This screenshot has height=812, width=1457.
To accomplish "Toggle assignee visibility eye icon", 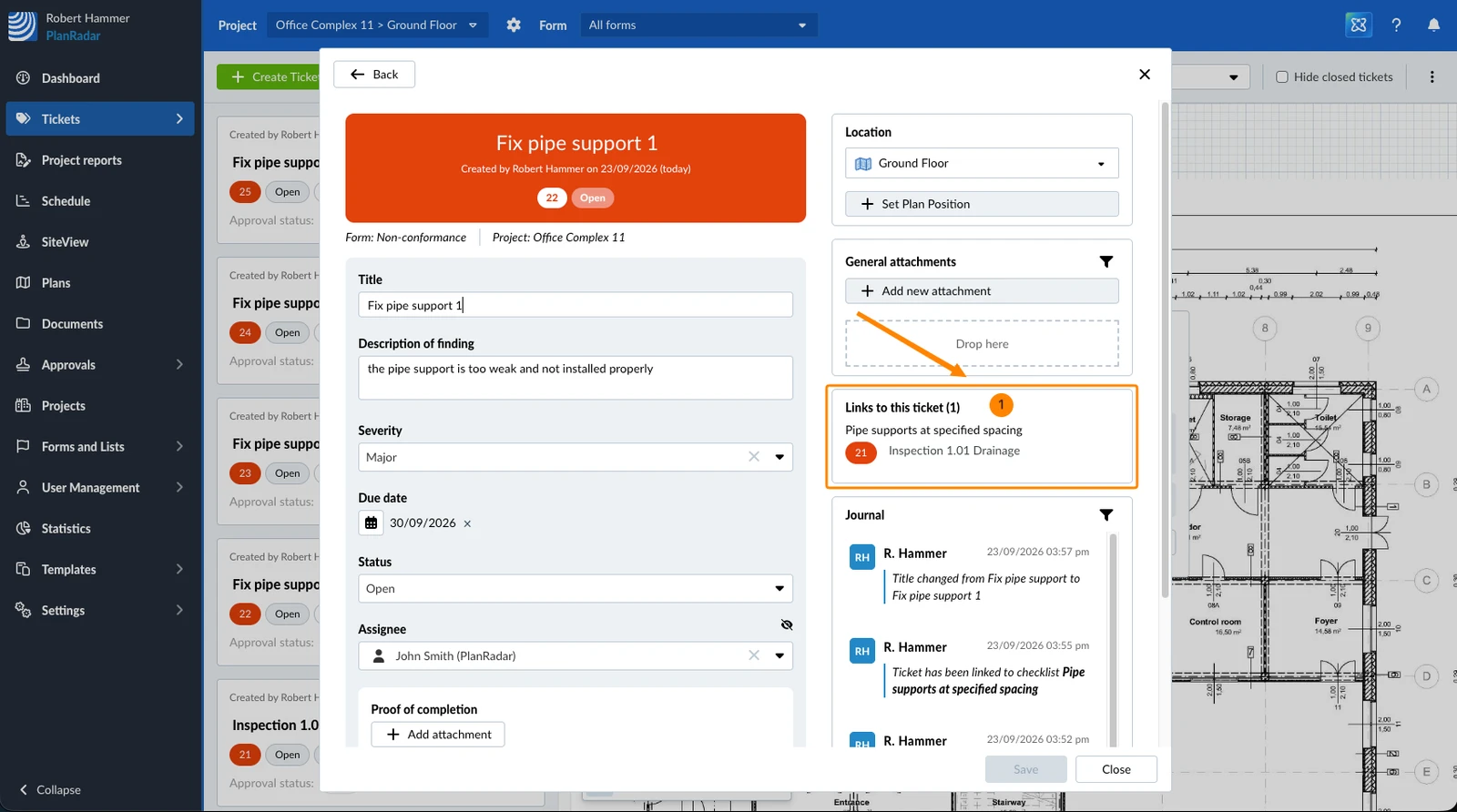I will (x=787, y=625).
